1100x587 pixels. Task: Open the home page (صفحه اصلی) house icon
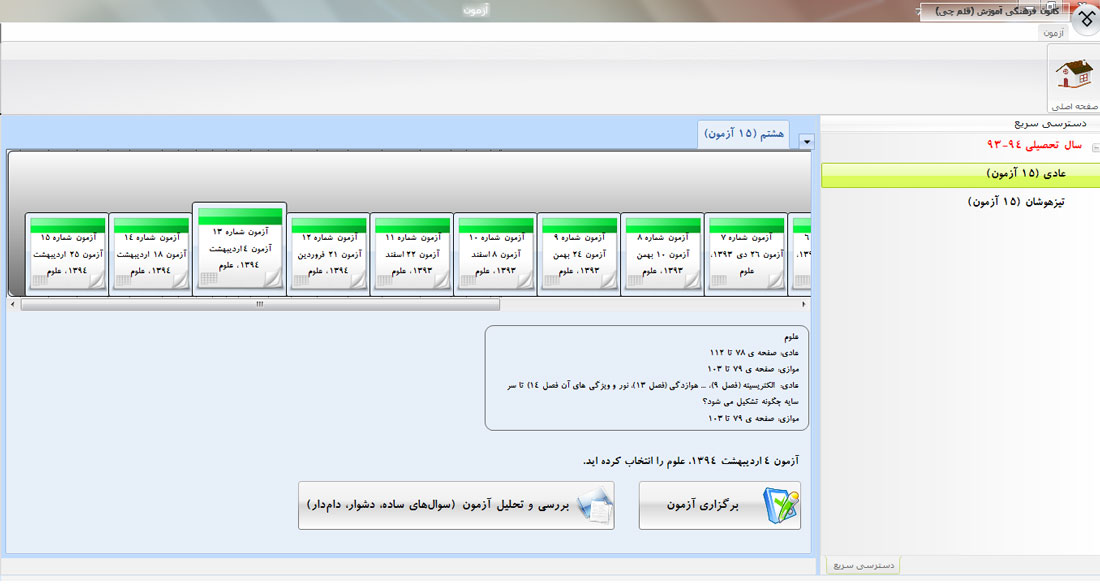coord(1074,75)
